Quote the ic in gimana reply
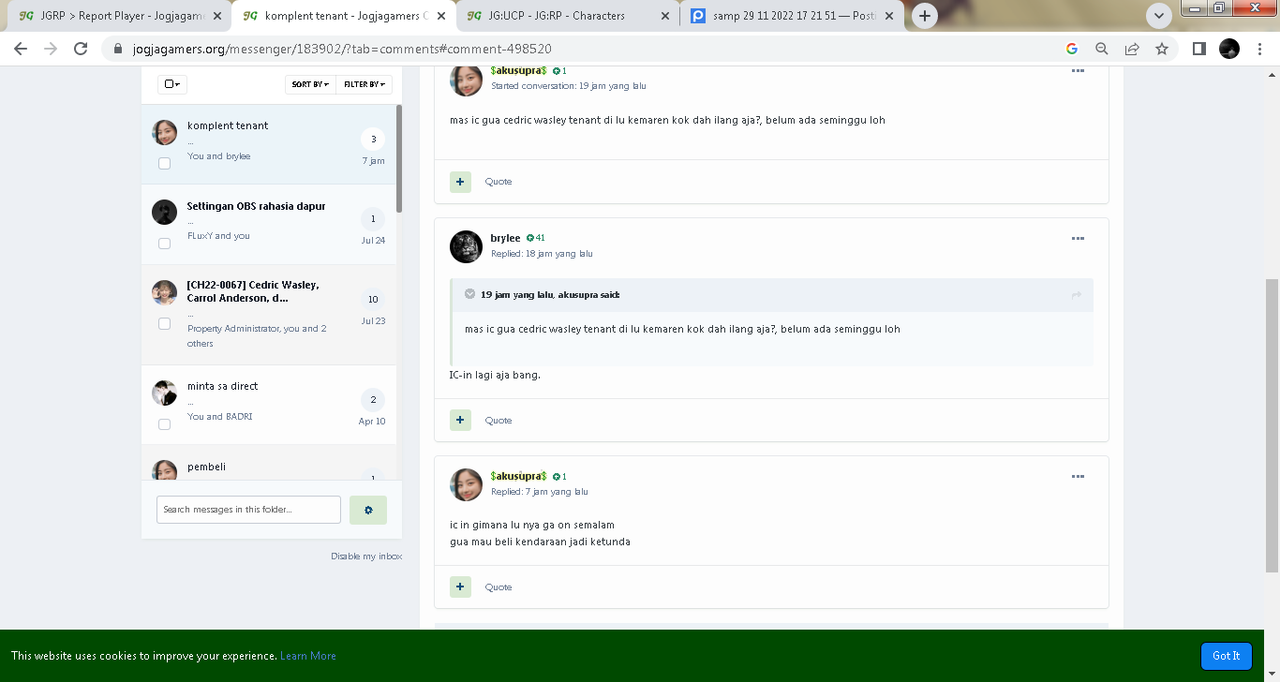Viewport: 1280px width, 682px height. coord(498,587)
